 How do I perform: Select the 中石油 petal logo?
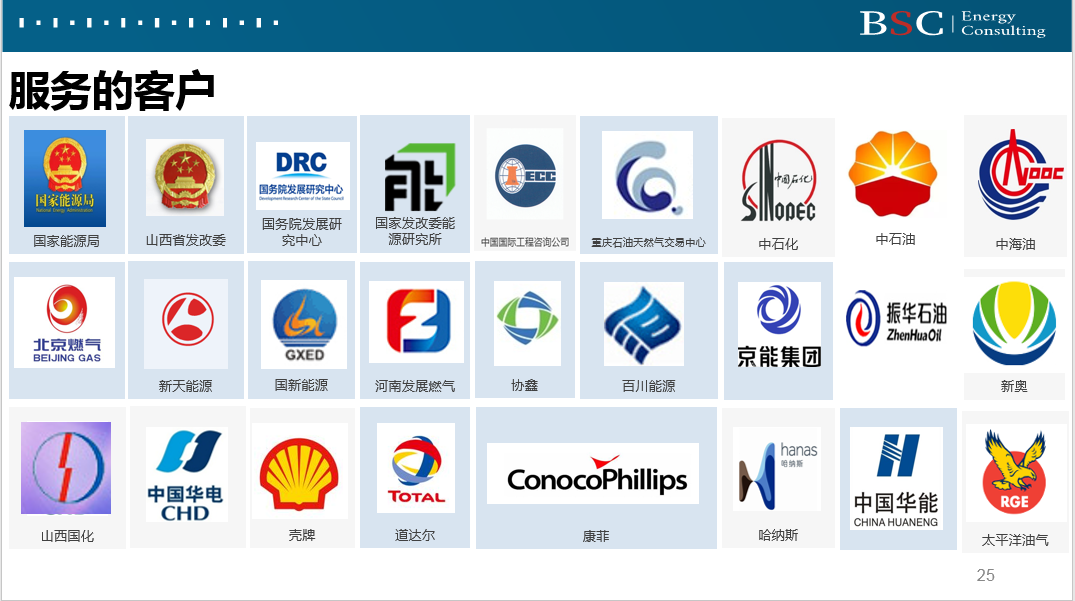click(x=893, y=174)
